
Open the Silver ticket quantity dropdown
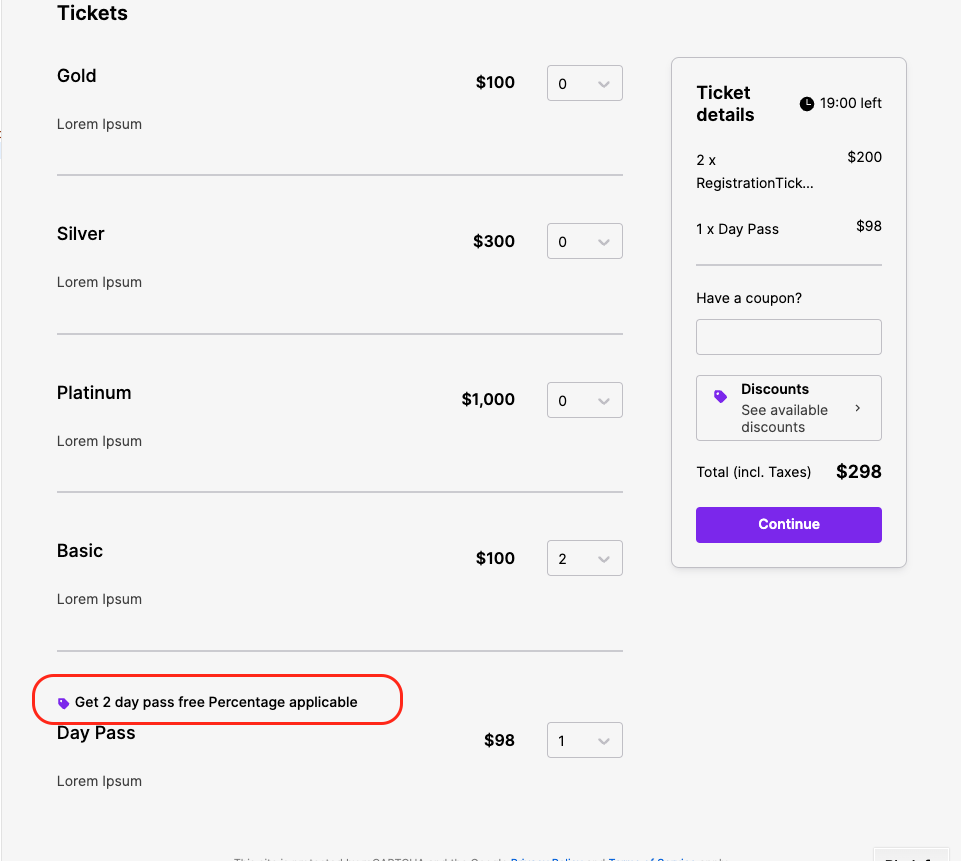(585, 242)
